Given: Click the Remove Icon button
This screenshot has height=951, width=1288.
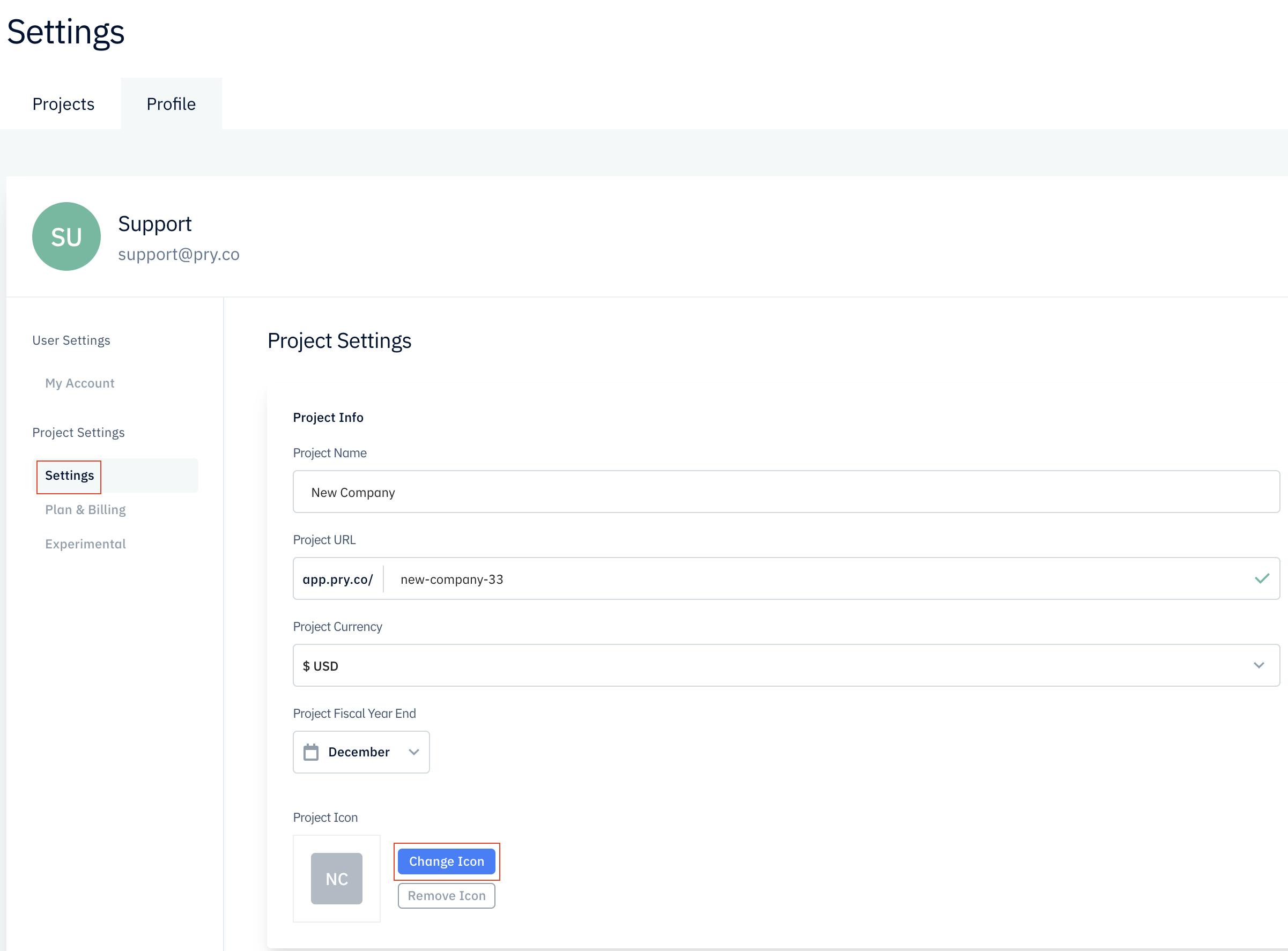Looking at the screenshot, I should pos(446,896).
